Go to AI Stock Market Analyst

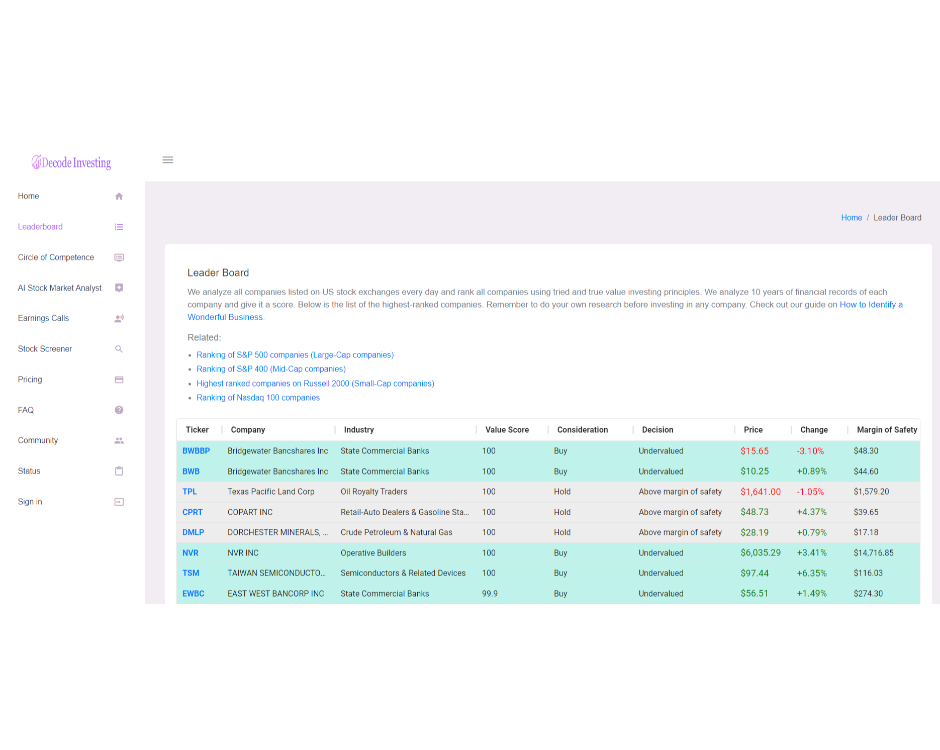click(59, 288)
